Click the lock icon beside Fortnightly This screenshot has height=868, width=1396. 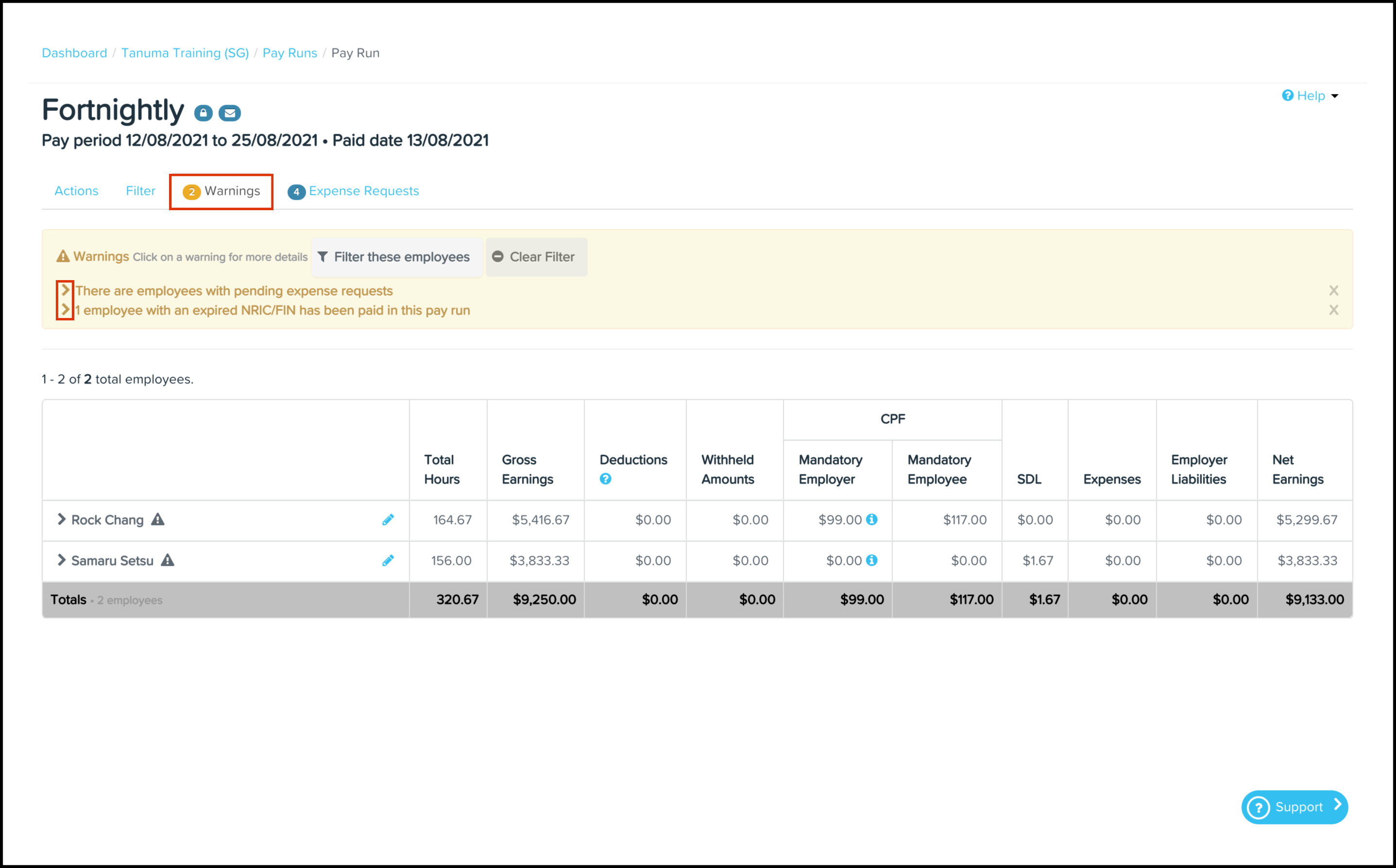(x=204, y=113)
